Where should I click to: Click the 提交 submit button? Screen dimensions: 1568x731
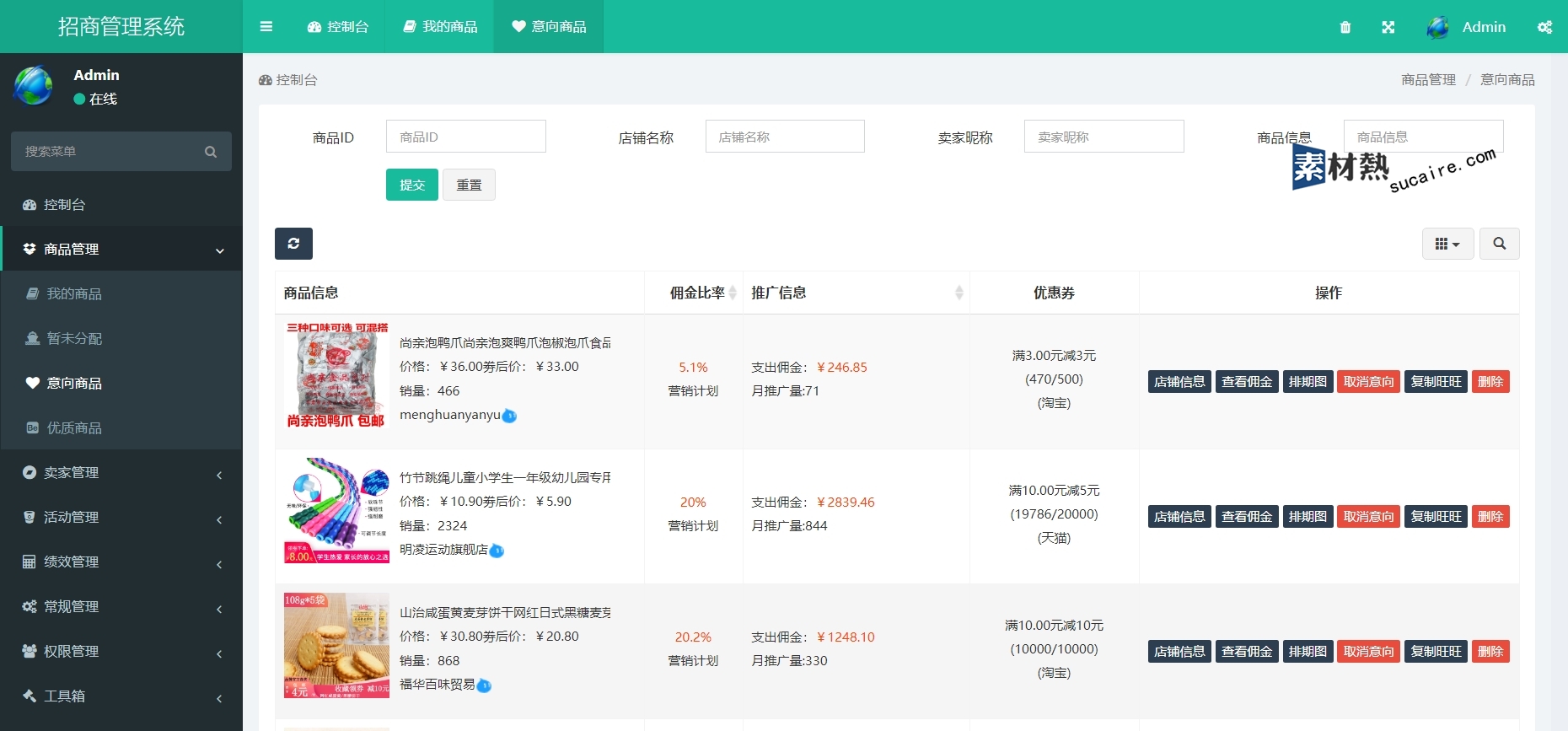(412, 185)
